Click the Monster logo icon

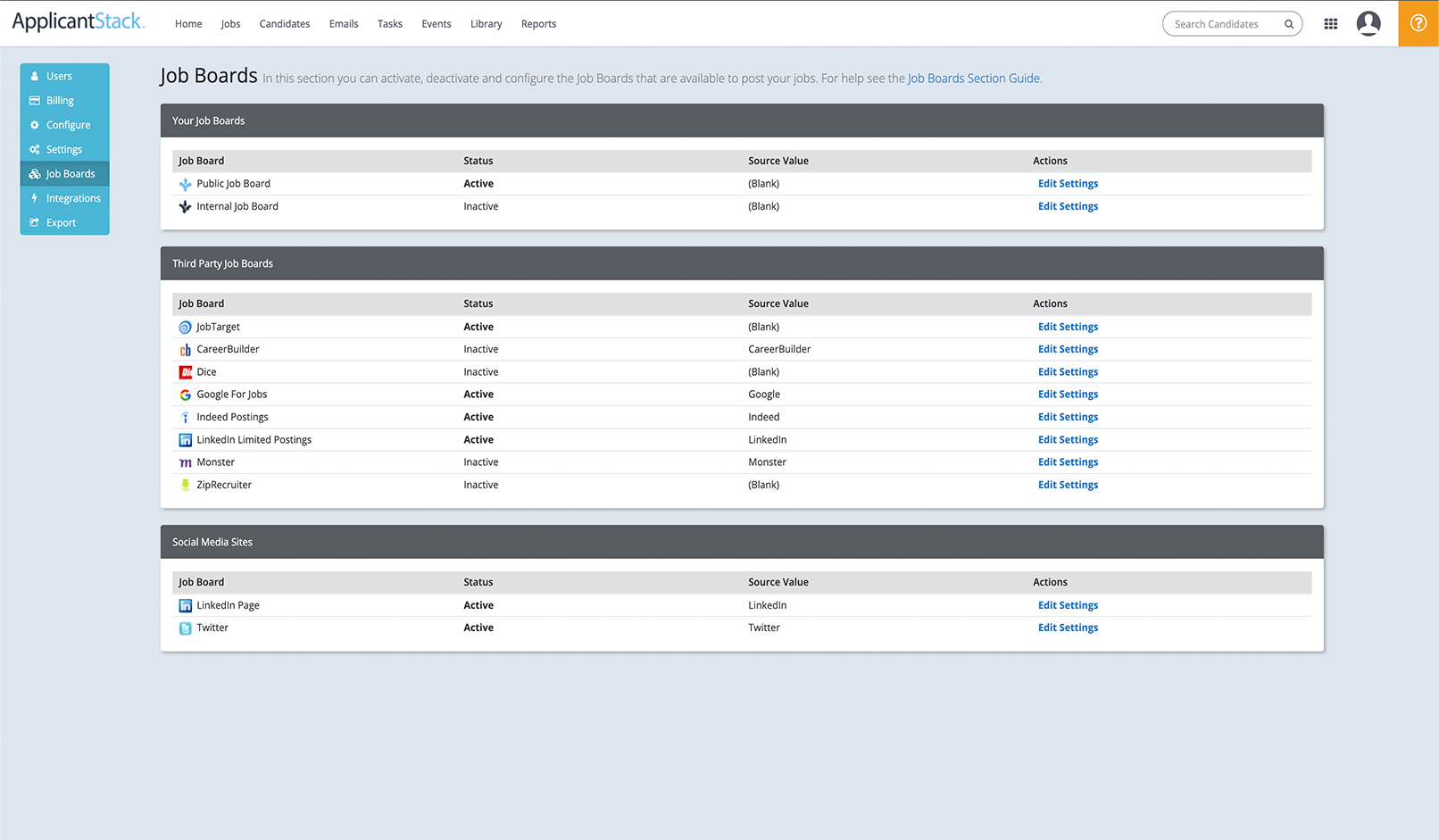pyautogui.click(x=186, y=462)
